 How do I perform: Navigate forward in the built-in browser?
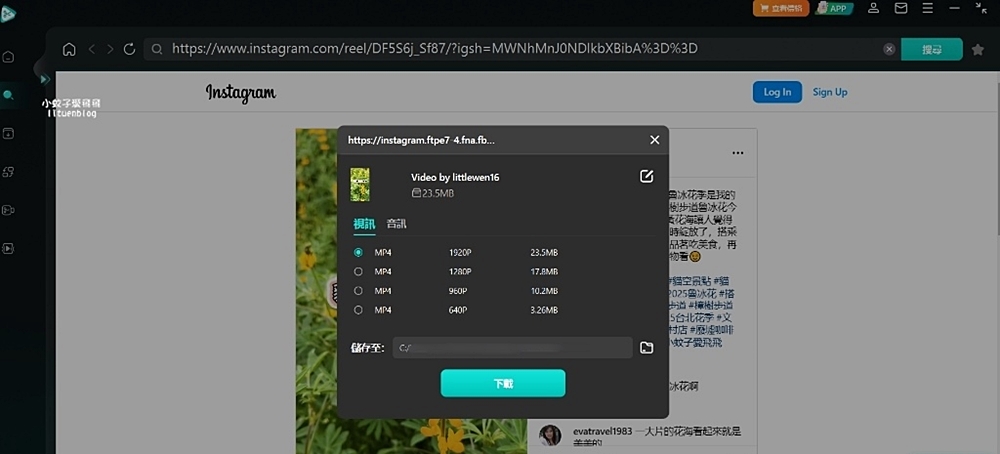(x=110, y=49)
